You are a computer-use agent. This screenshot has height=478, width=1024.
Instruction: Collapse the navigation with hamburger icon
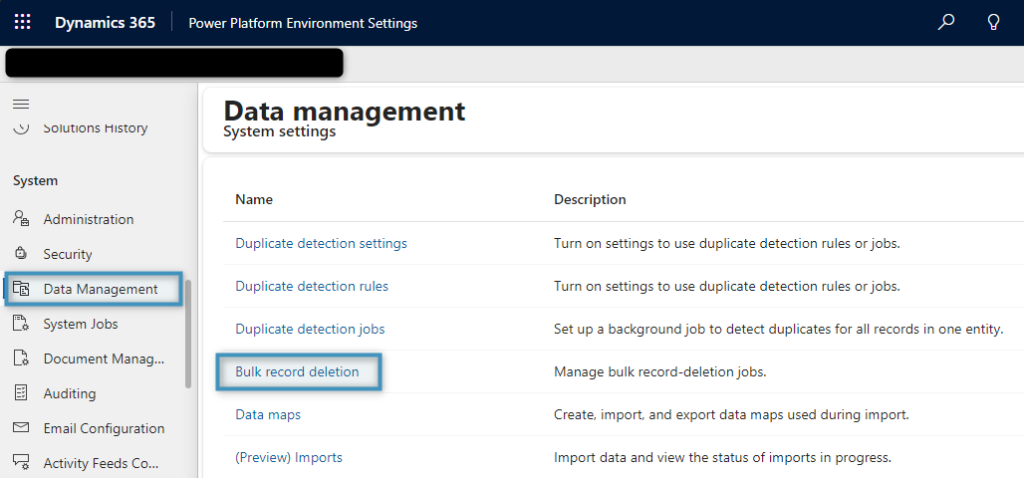pos(22,104)
